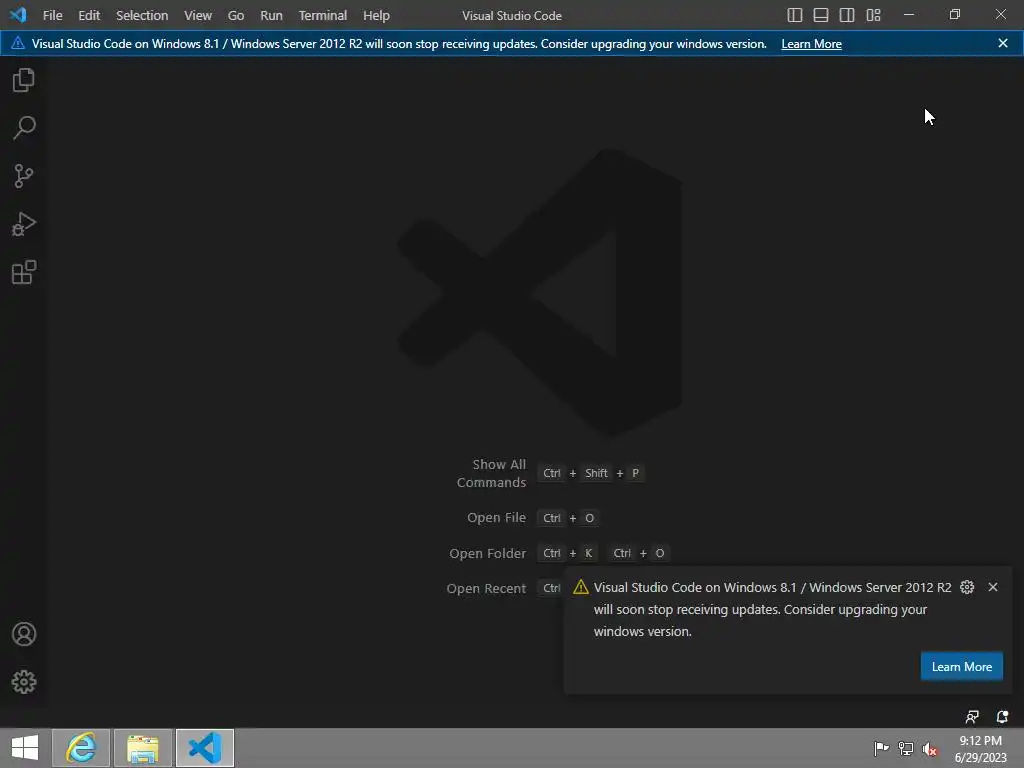The height and width of the screenshot is (768, 1024).
Task: Click the warning triangle in notification toast
Action: 581,587
